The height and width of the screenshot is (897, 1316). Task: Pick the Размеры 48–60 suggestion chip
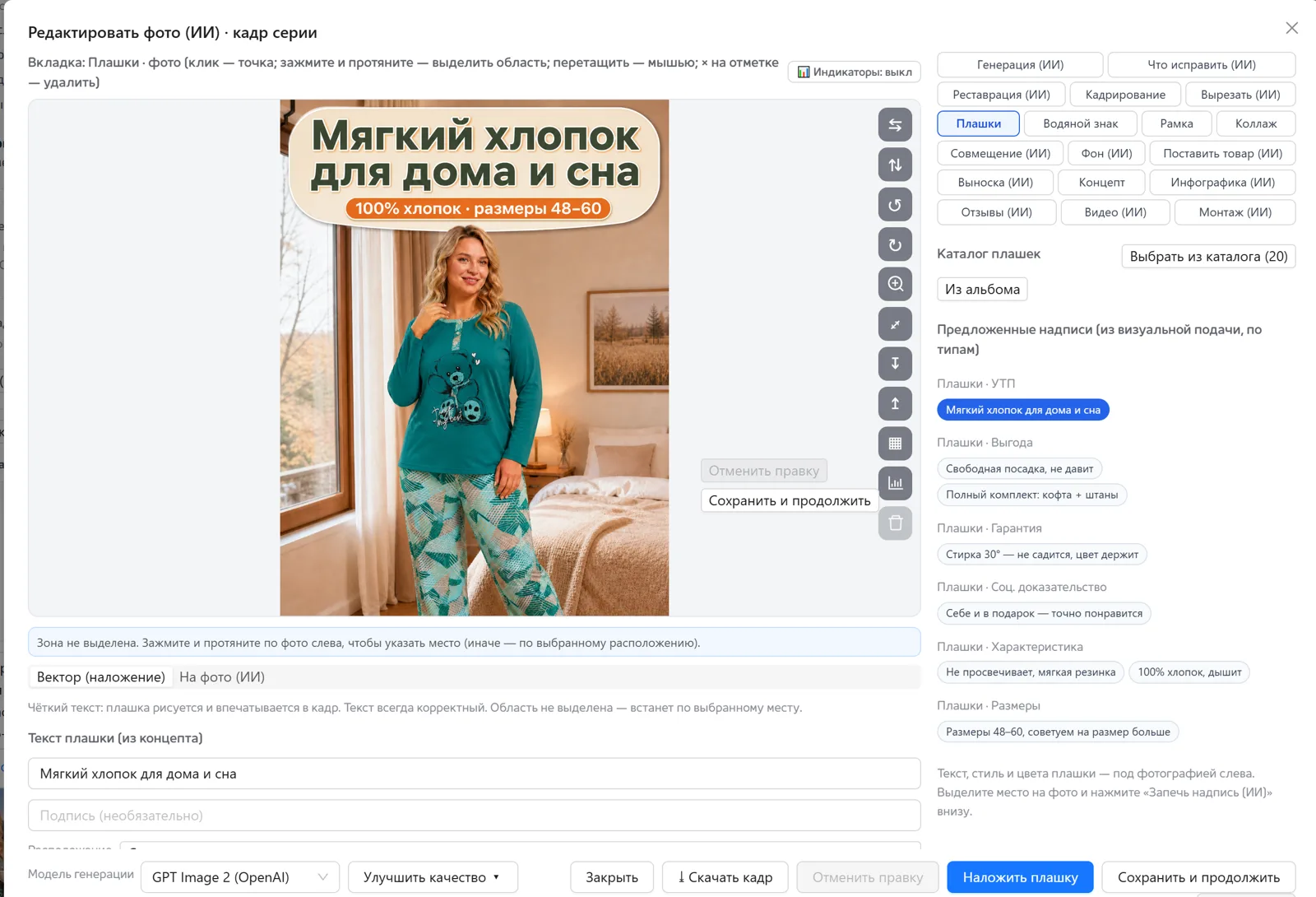1058,732
